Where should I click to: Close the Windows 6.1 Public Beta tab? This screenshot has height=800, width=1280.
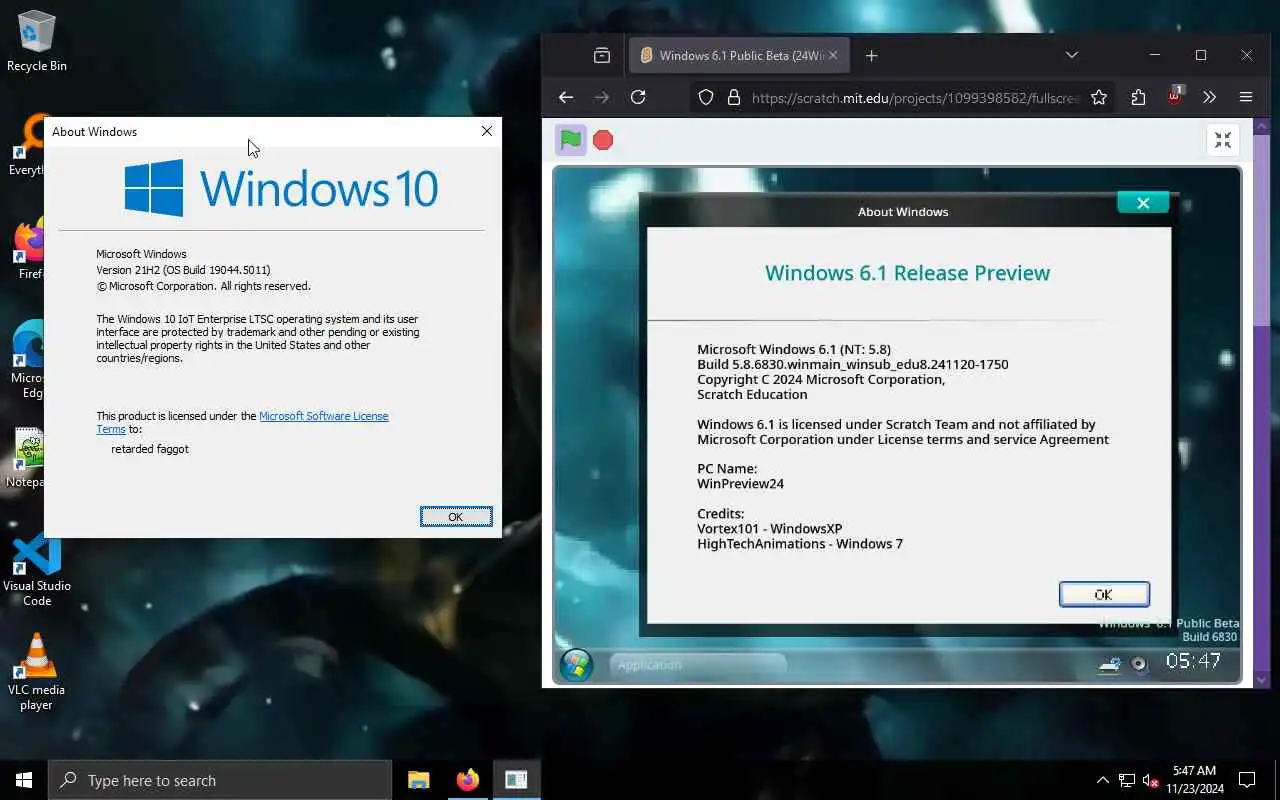pos(833,55)
